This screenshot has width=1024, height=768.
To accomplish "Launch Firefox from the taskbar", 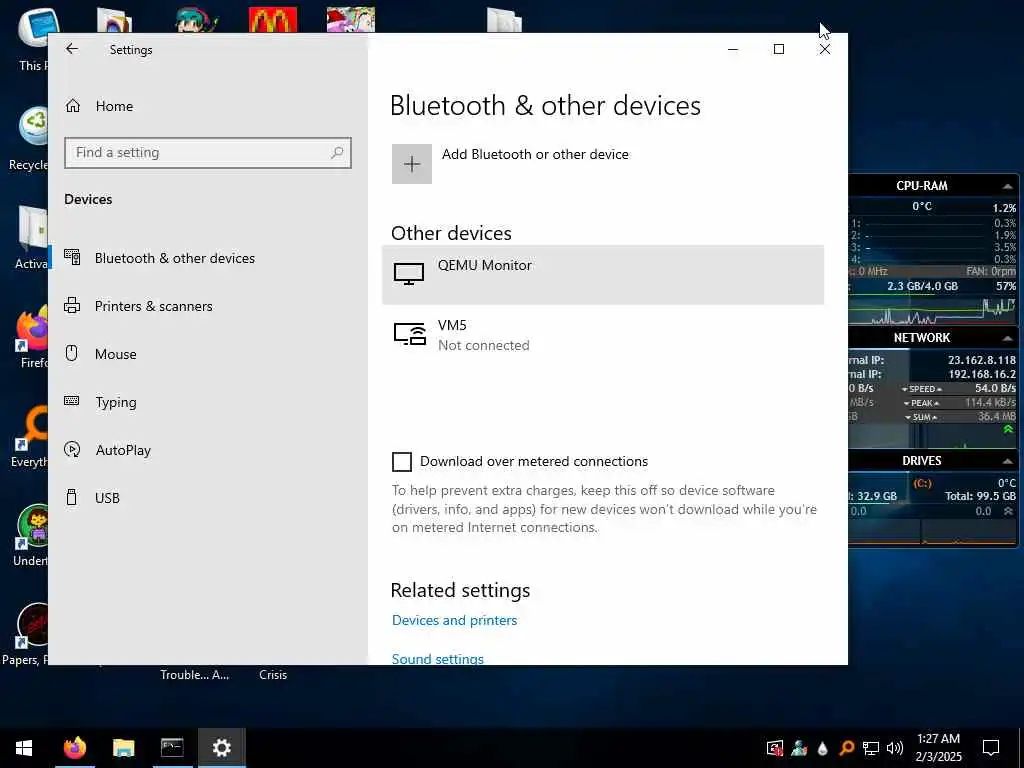I will click(x=74, y=748).
